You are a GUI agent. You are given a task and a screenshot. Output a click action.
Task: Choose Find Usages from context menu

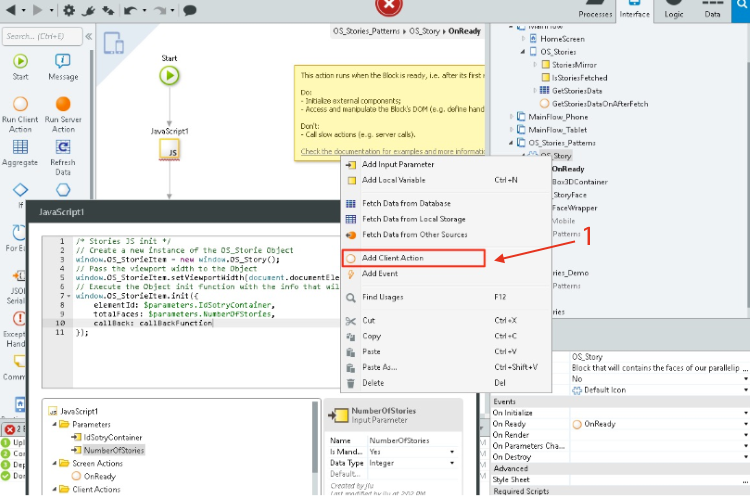[383, 297]
